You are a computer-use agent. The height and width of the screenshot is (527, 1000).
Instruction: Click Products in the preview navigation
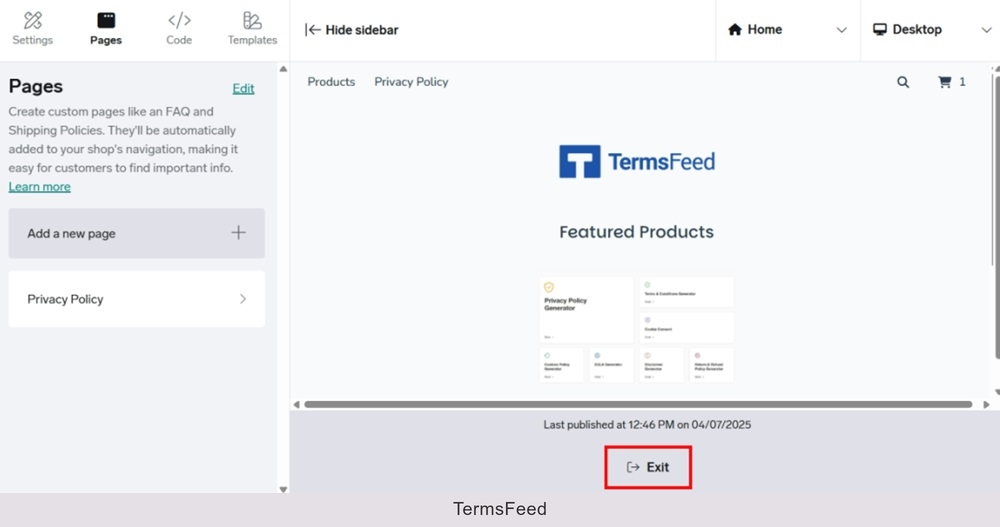point(331,82)
